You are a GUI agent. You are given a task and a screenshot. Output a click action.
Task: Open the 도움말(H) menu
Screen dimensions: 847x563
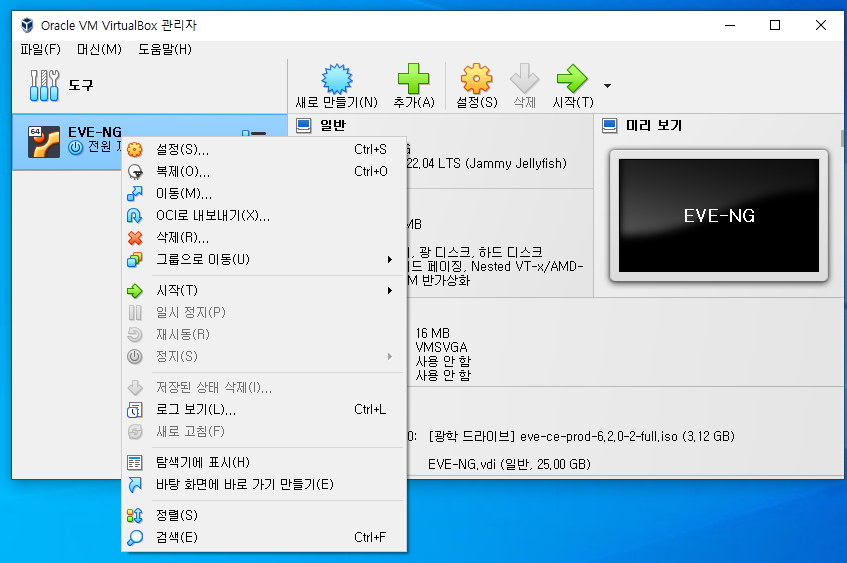point(165,49)
